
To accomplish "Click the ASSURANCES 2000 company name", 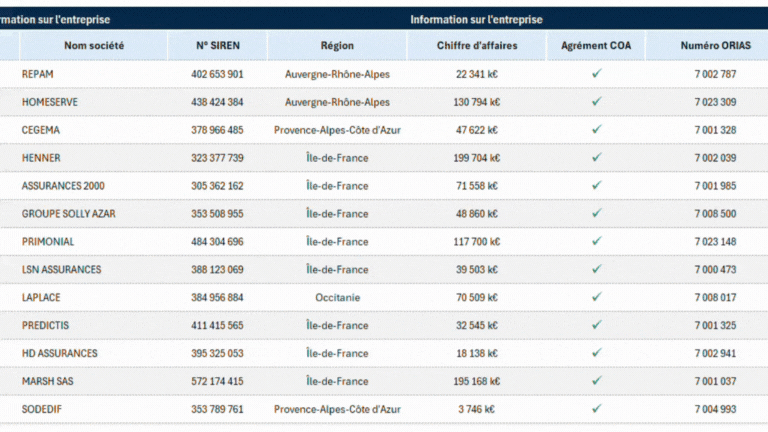I will (63, 186).
